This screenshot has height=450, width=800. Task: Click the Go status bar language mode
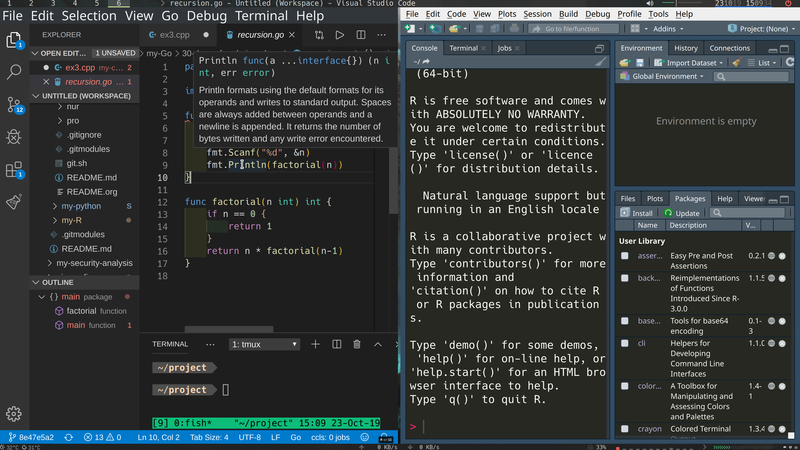pos(295,437)
